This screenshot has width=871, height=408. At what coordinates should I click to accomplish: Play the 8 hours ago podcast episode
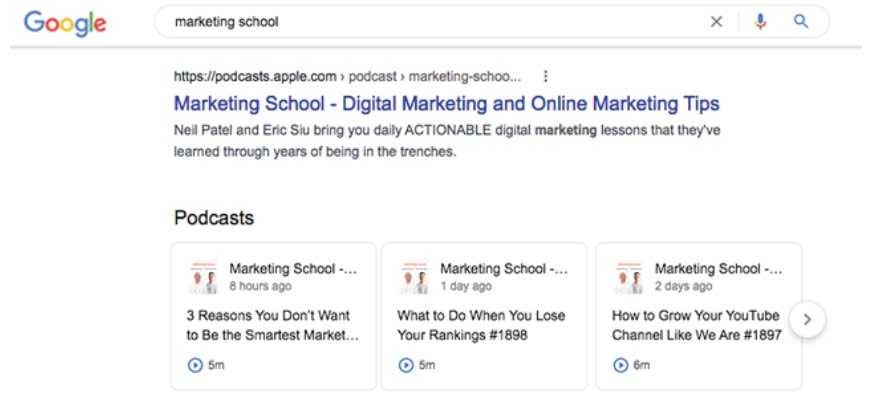click(x=195, y=365)
